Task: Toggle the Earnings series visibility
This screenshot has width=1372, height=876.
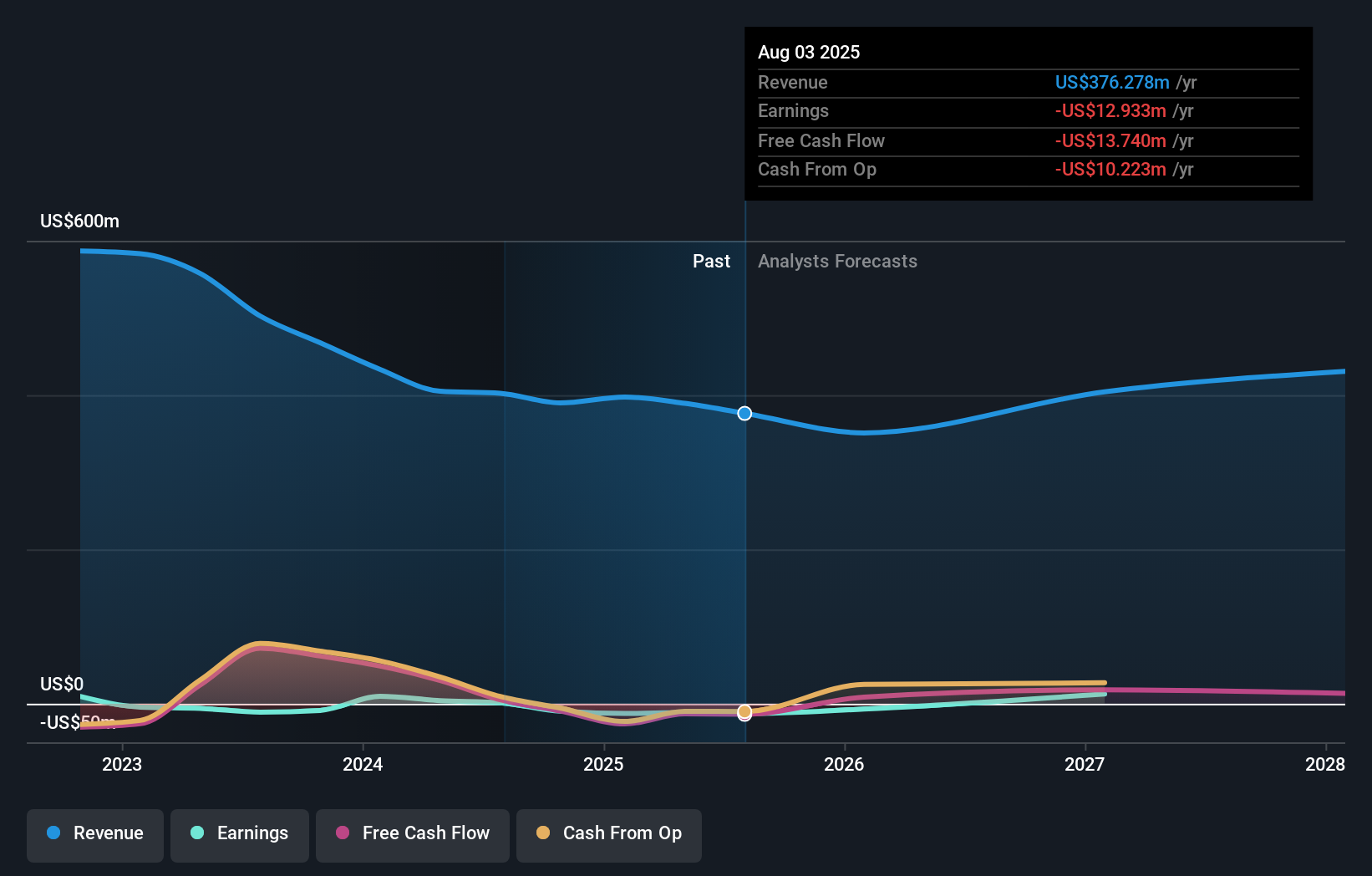Action: click(x=239, y=833)
